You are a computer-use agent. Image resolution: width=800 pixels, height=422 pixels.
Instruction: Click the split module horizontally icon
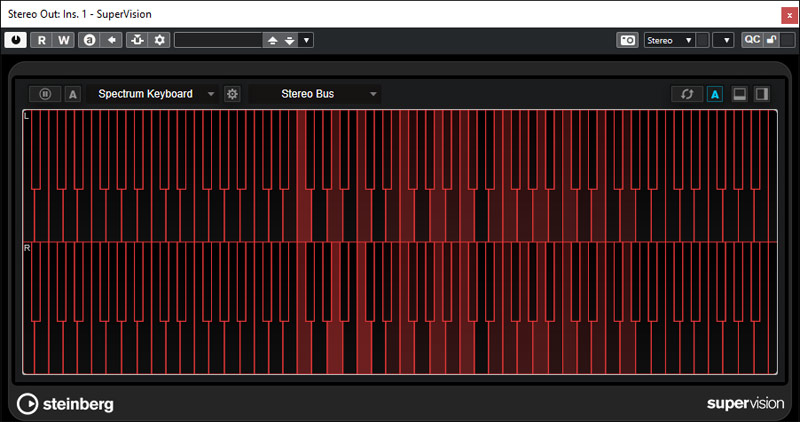[740, 94]
